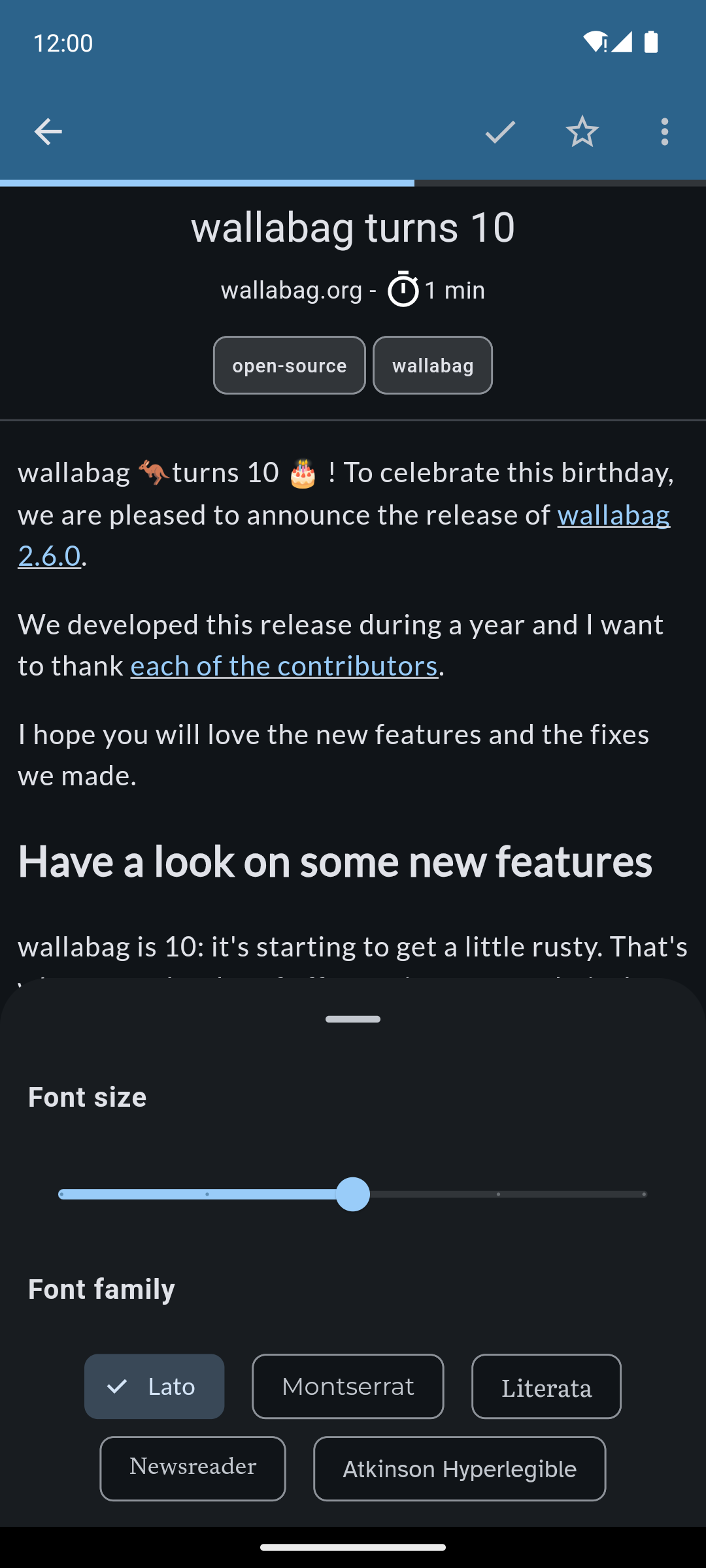
Task: Tap the Wi-Fi status icon
Action: [x=594, y=42]
